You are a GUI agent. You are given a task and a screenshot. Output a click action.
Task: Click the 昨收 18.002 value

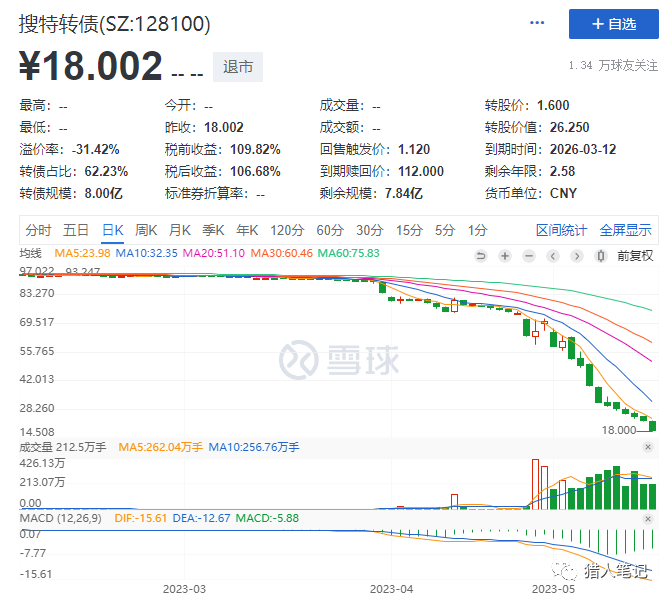[224, 127]
